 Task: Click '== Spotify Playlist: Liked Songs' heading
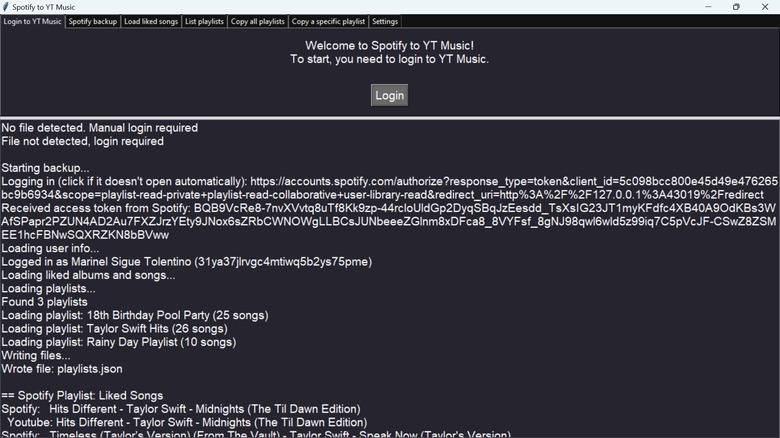(x=82, y=396)
